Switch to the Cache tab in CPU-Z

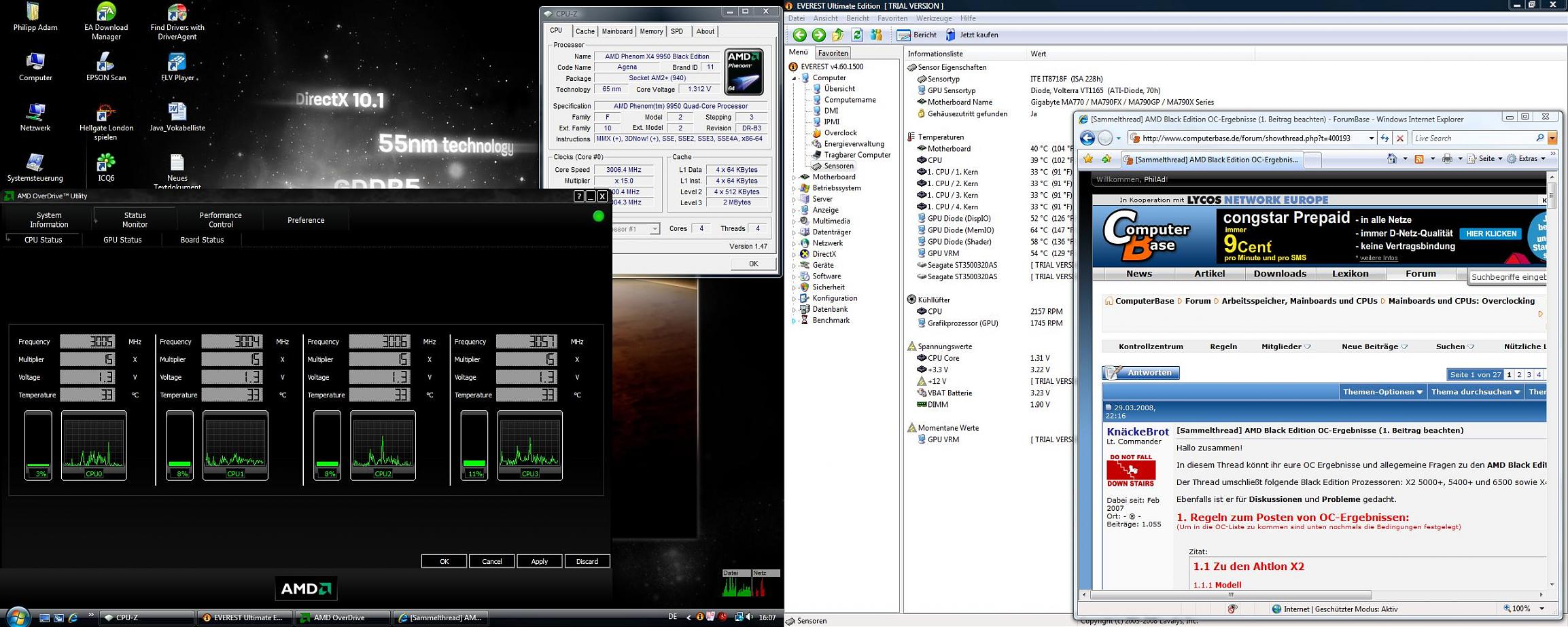(585, 31)
